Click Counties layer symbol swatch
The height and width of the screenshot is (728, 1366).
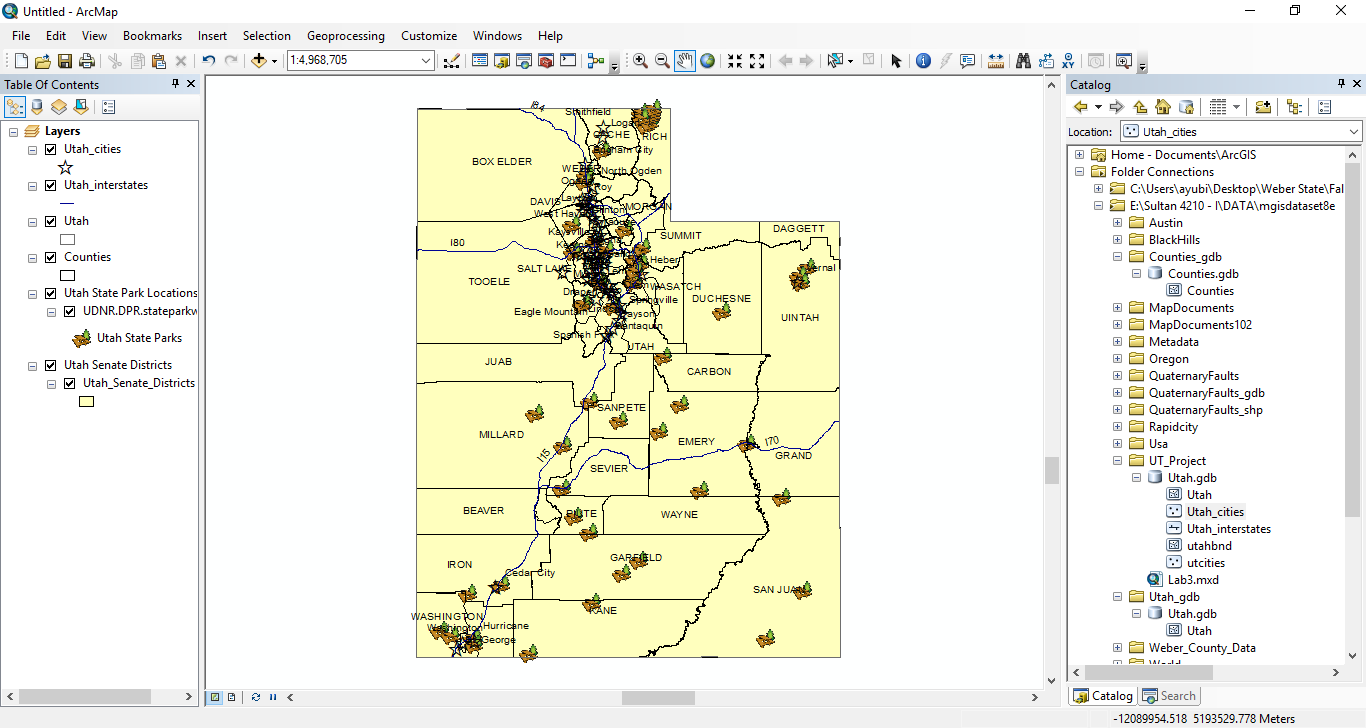point(68,275)
